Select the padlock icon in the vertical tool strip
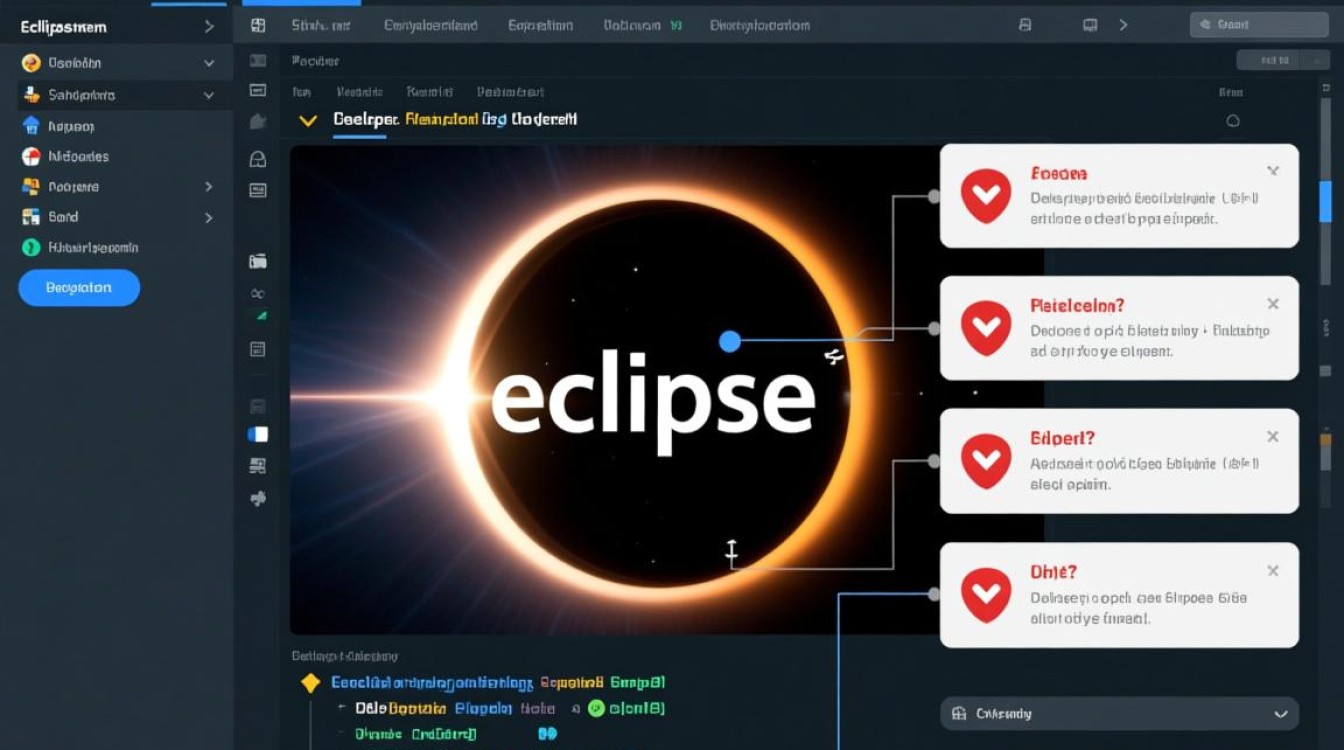This screenshot has height=750, width=1344. 257,158
